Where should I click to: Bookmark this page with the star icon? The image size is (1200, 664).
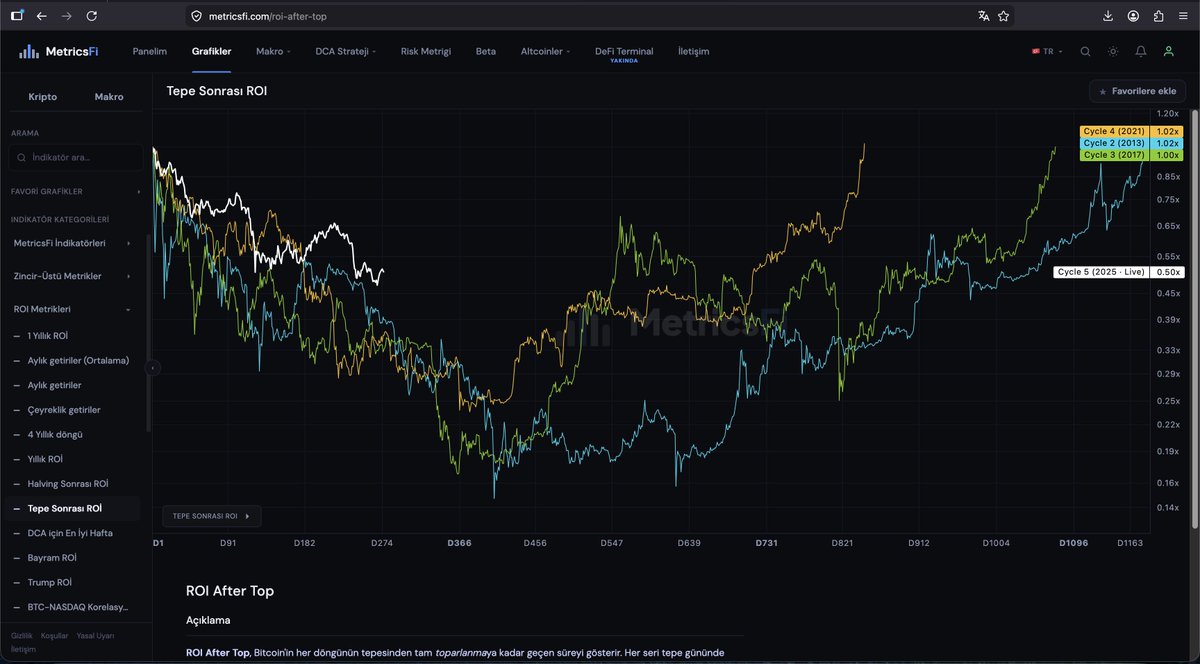tap(1003, 16)
